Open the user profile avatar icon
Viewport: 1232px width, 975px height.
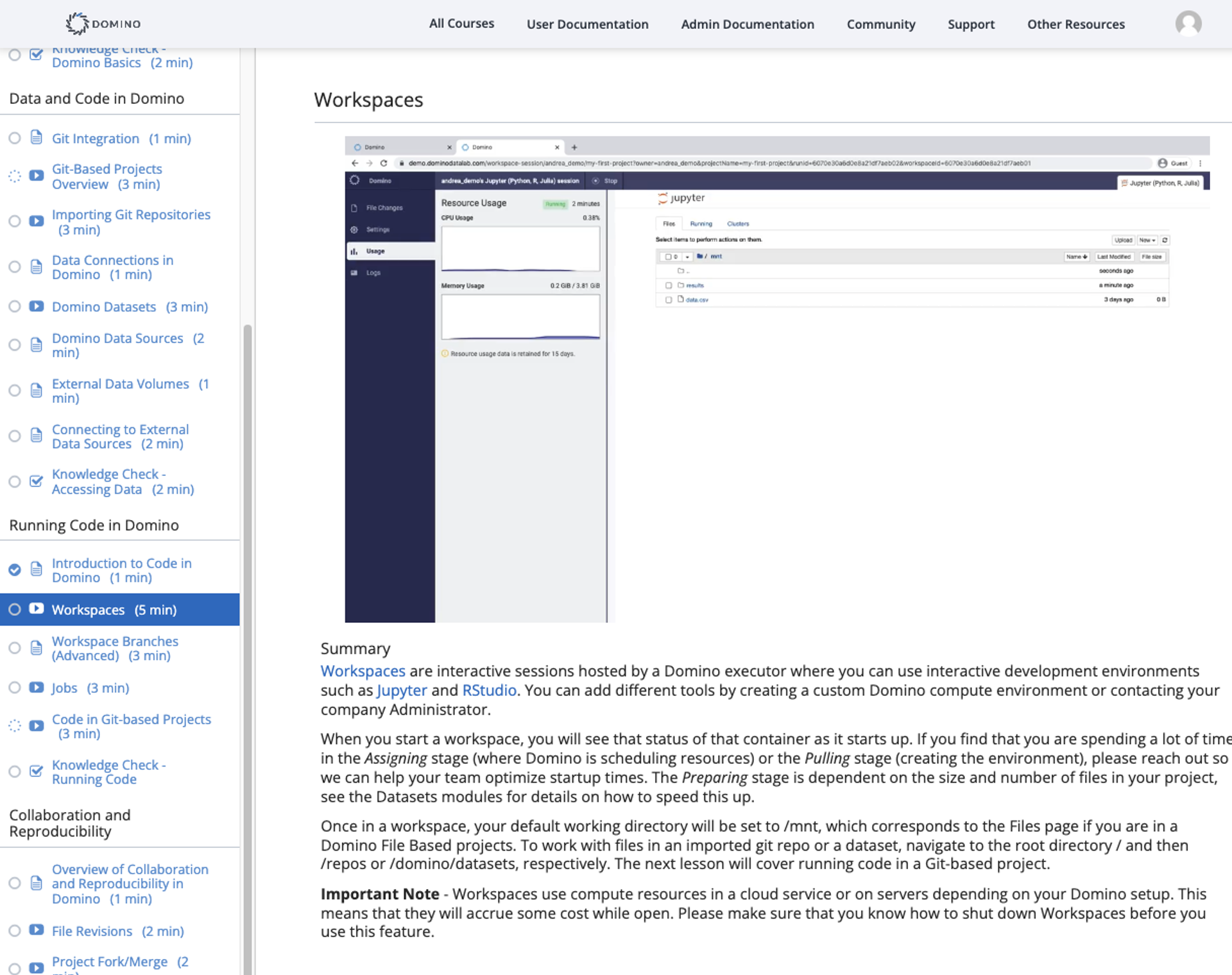[1188, 24]
